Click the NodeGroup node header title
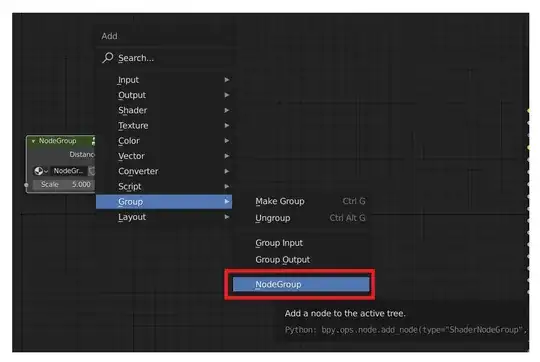Image resolution: width=540 pixels, height=362 pixels. pyautogui.click(x=58, y=141)
